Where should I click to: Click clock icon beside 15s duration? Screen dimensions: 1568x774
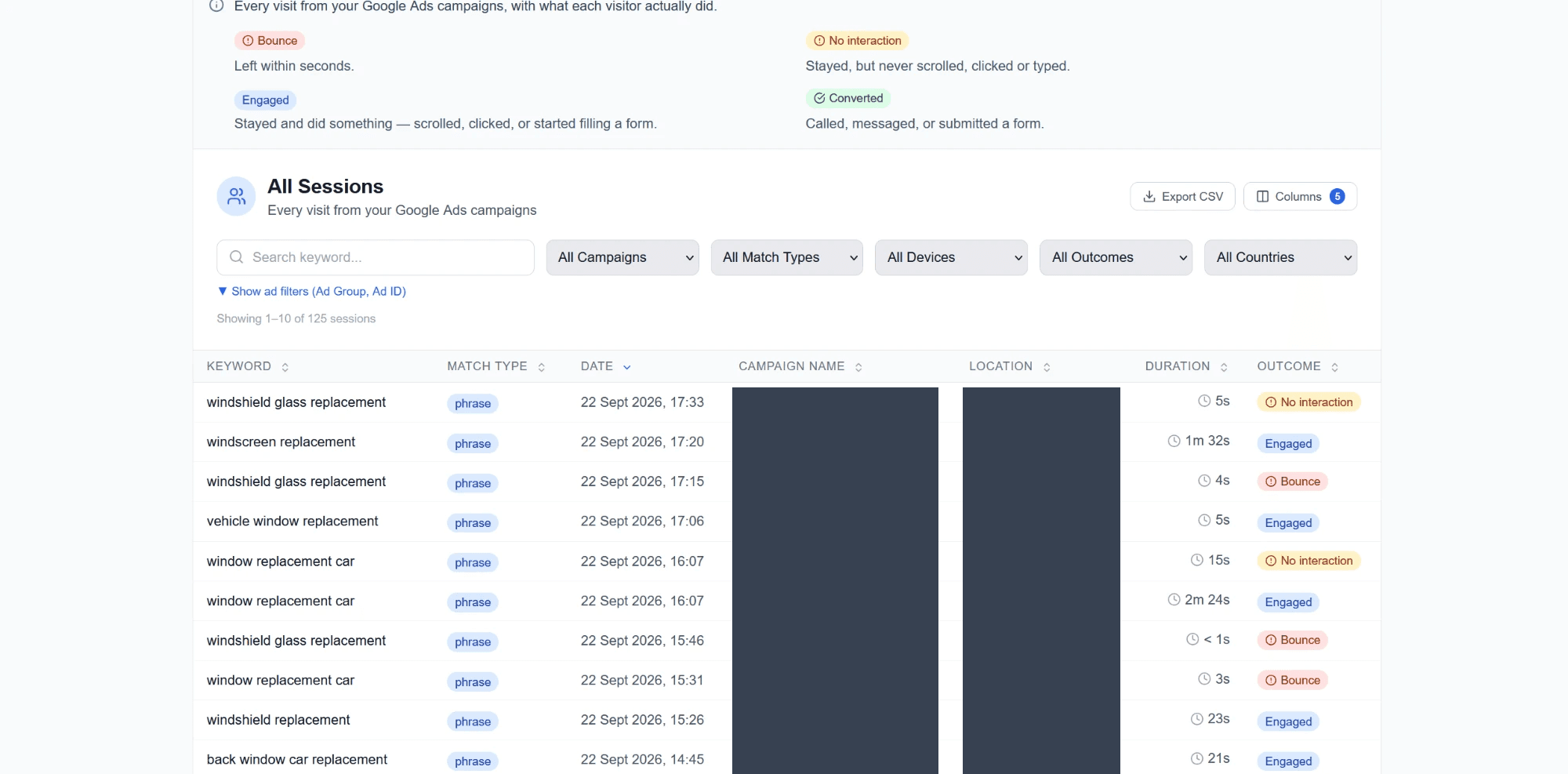click(1196, 560)
